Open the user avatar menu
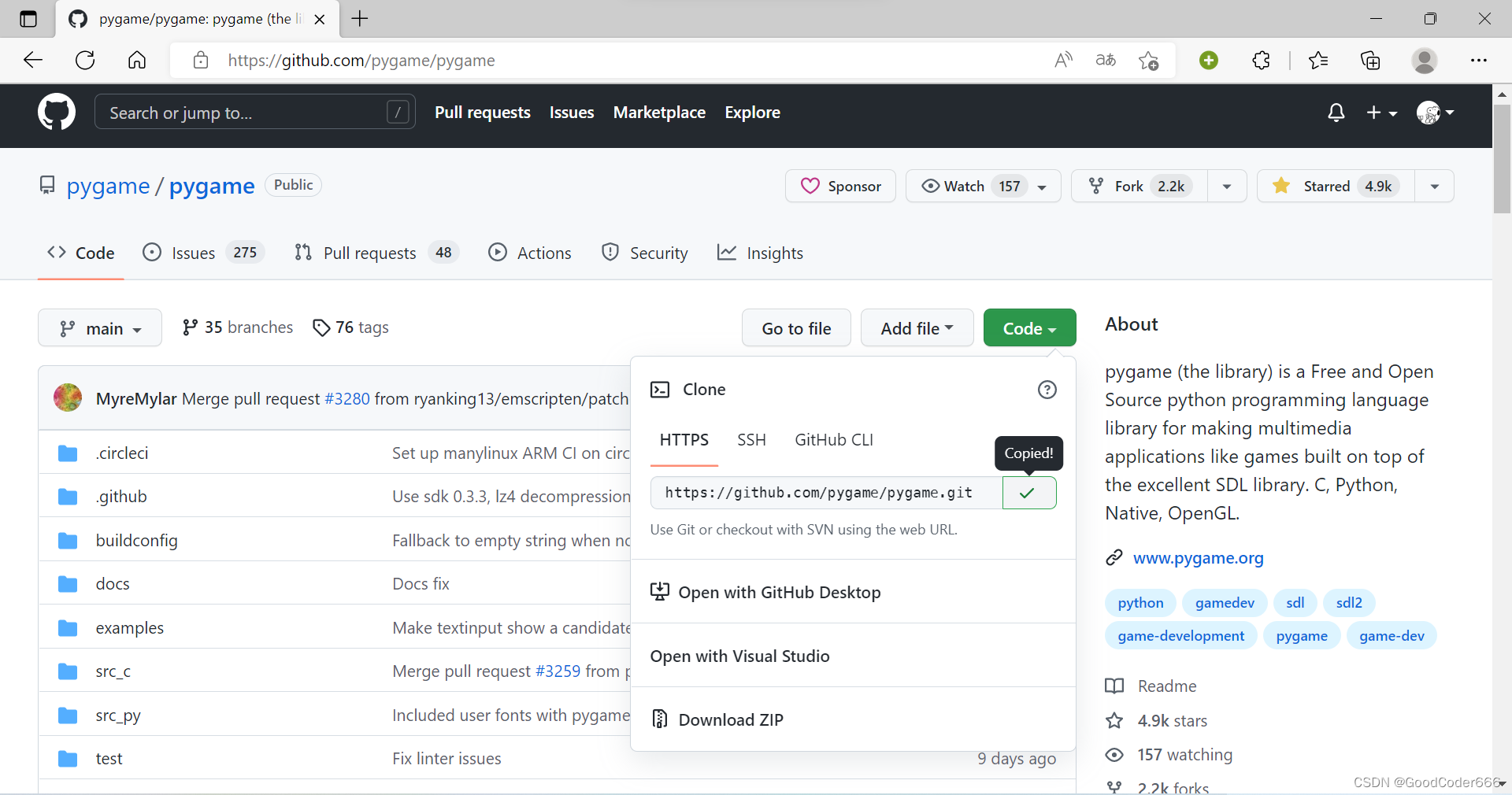Viewport: 1512px width, 795px height. [1435, 113]
